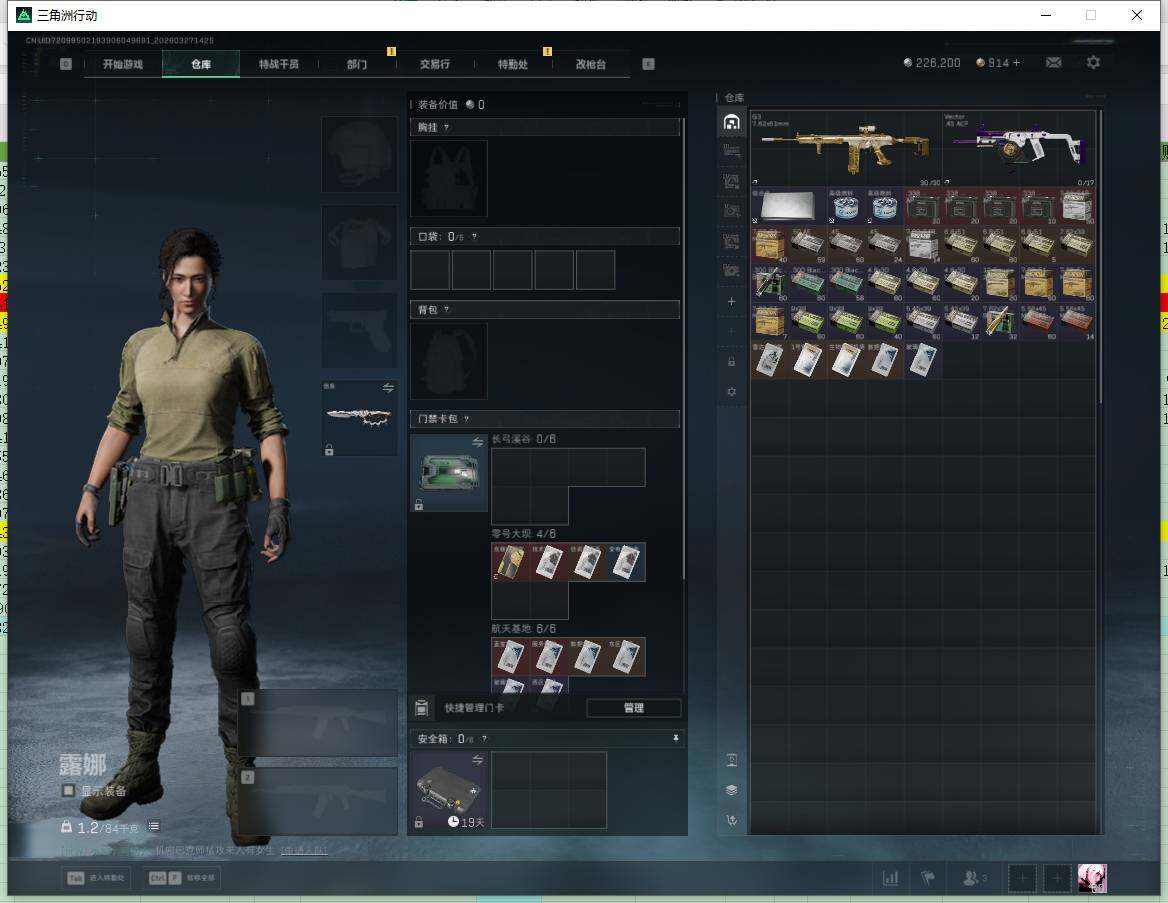Click the help ? icon beside 安全箱
Screen dimensions: 1168x903
pos(484,738)
